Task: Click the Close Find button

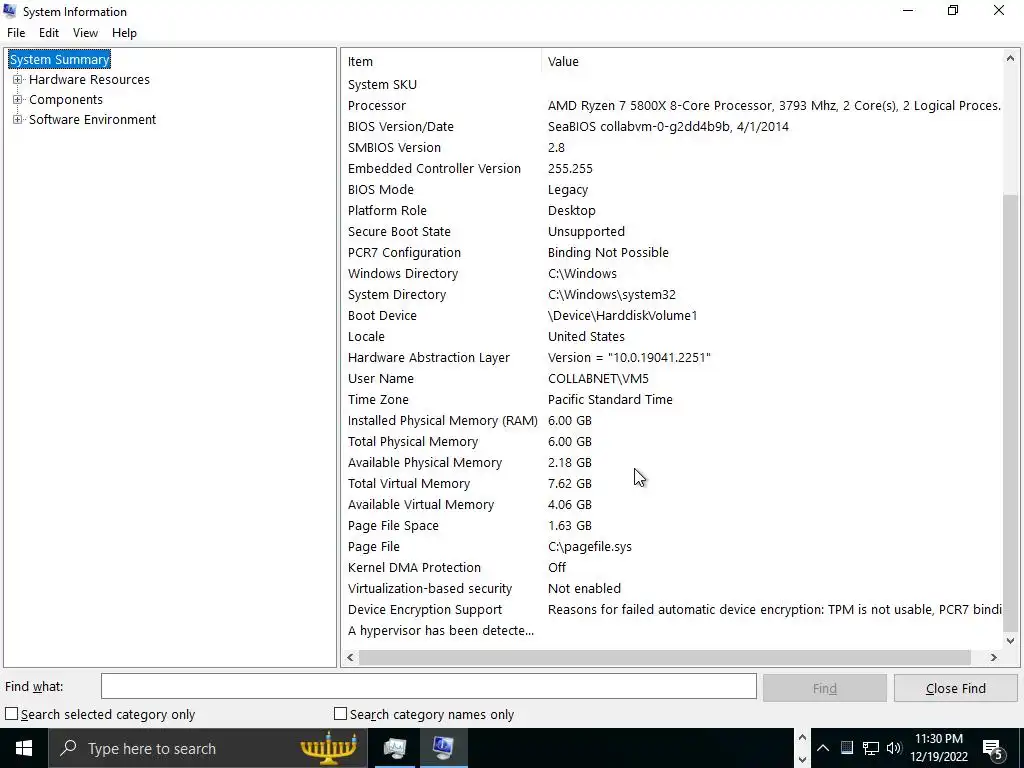Action: tap(955, 688)
